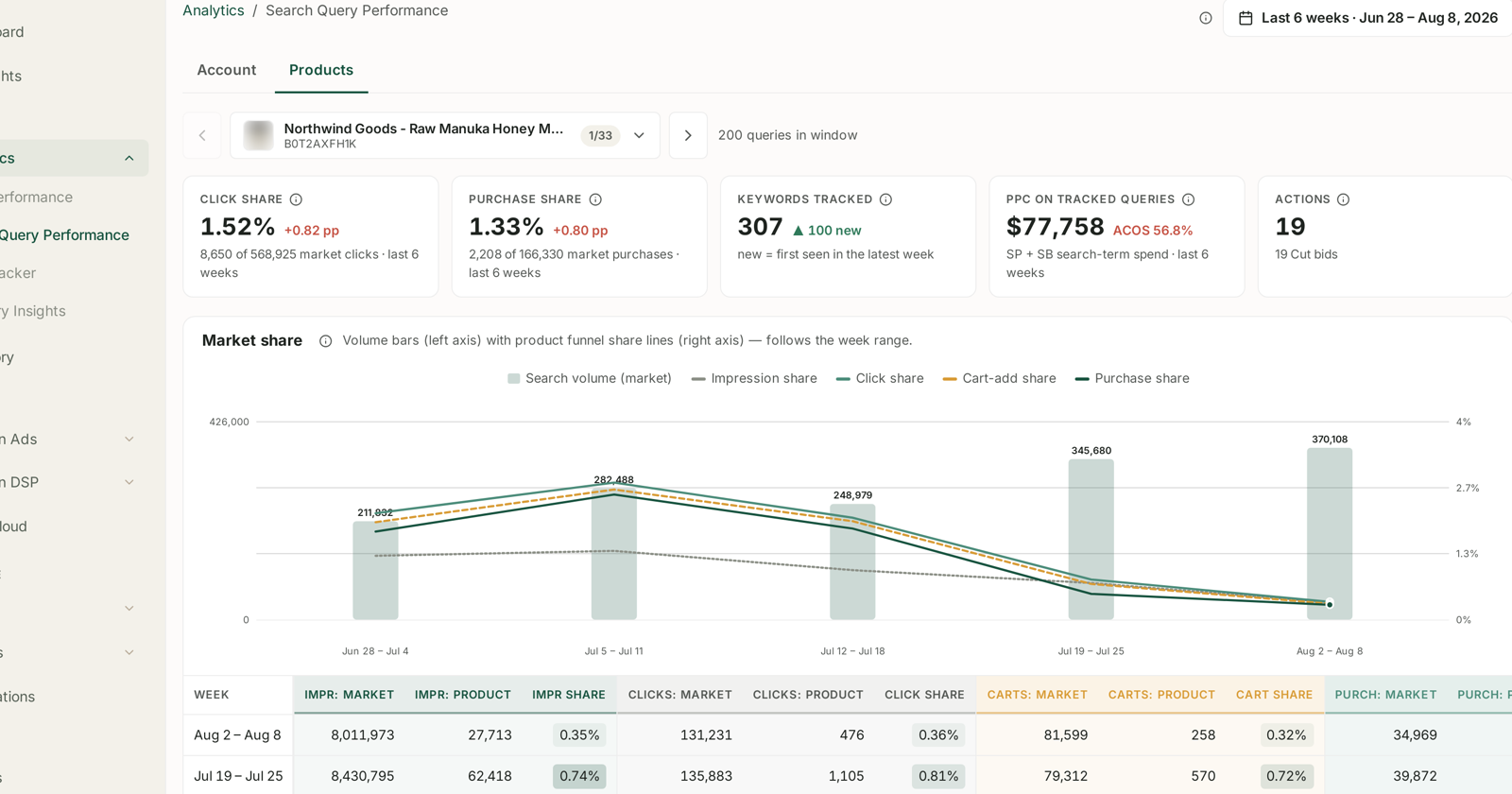Click the Market share info icon
Viewport: 1512px width, 794px height.
pos(325,341)
